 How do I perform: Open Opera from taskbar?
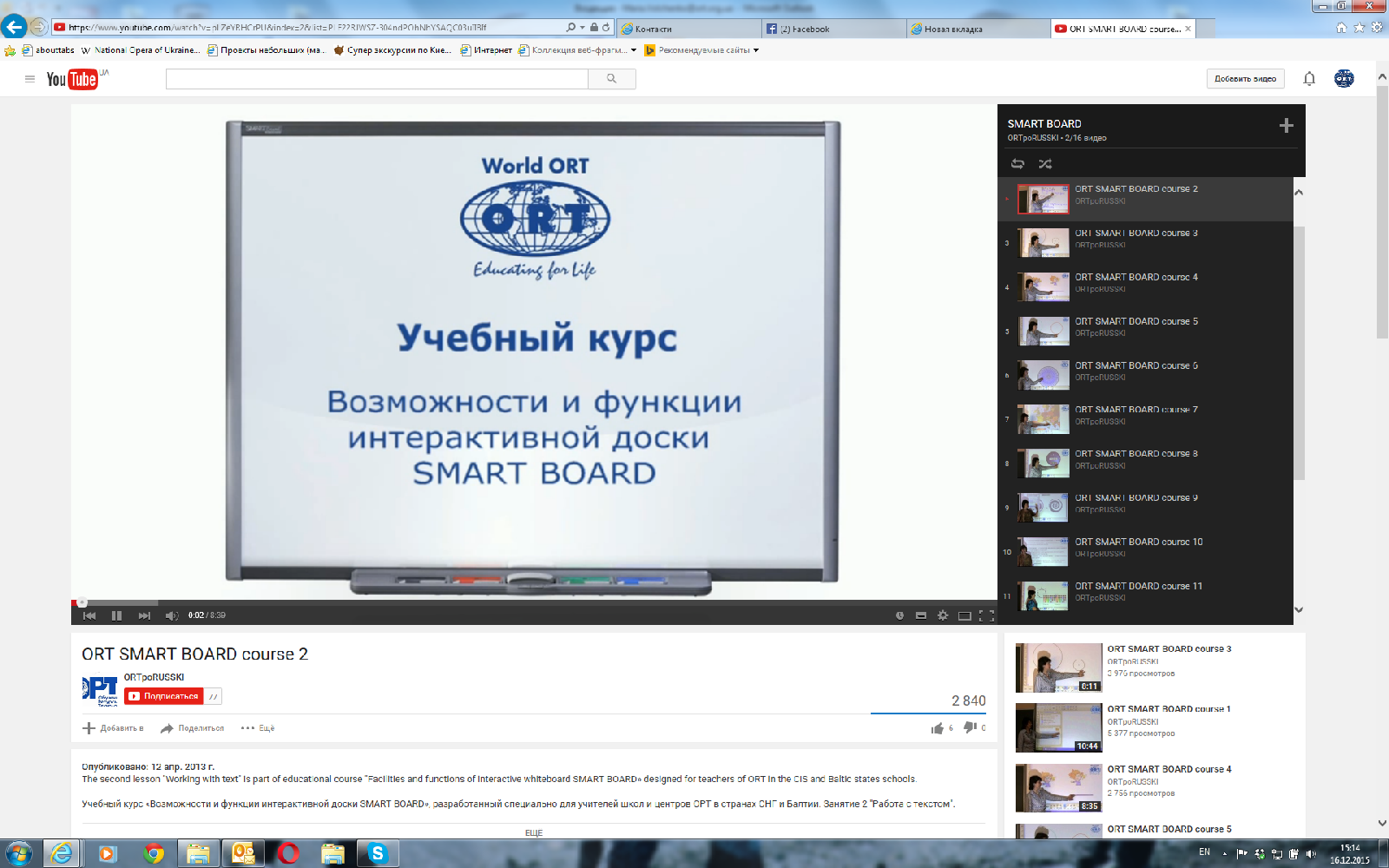288,853
